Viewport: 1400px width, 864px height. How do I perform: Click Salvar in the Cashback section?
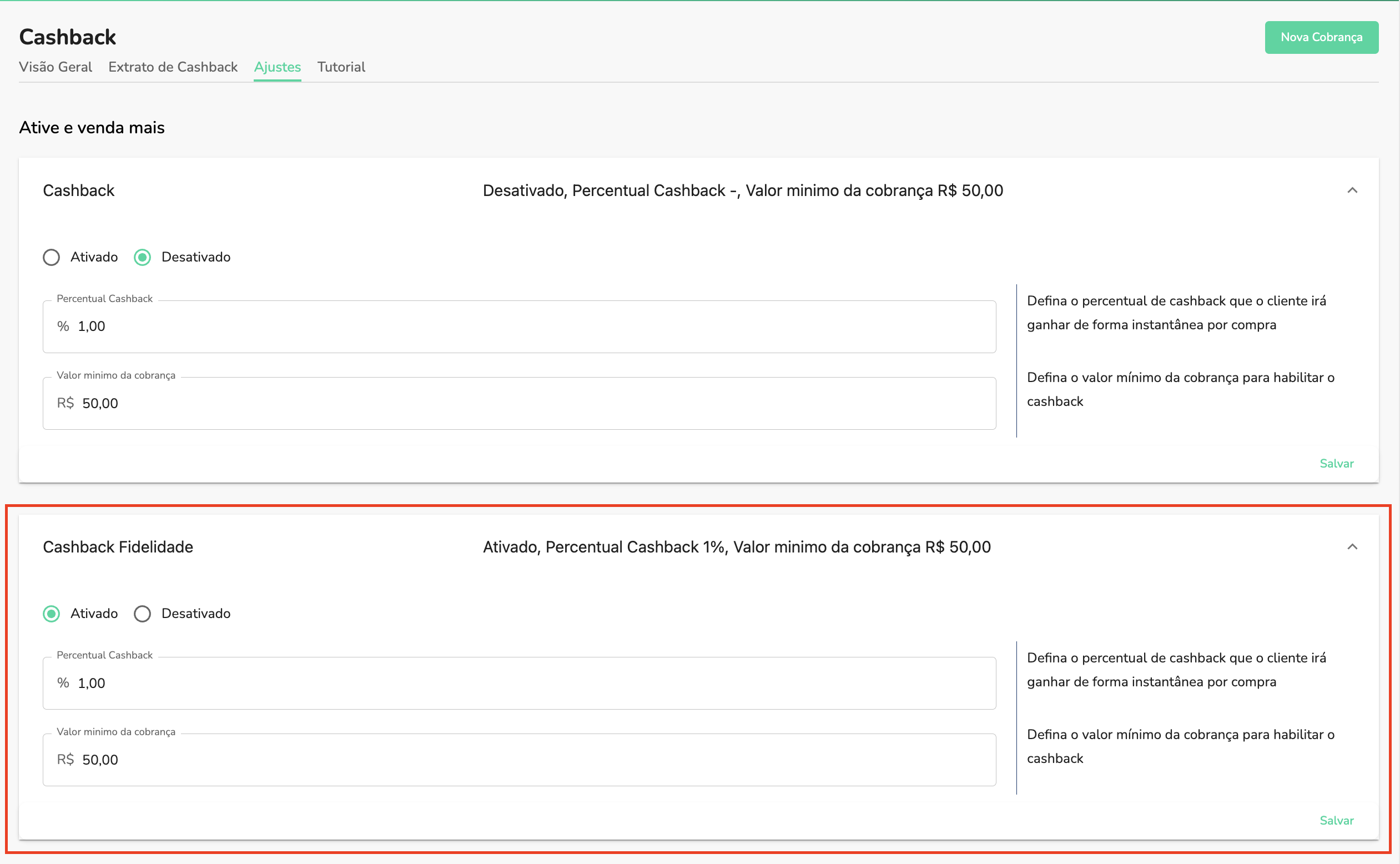(1337, 463)
